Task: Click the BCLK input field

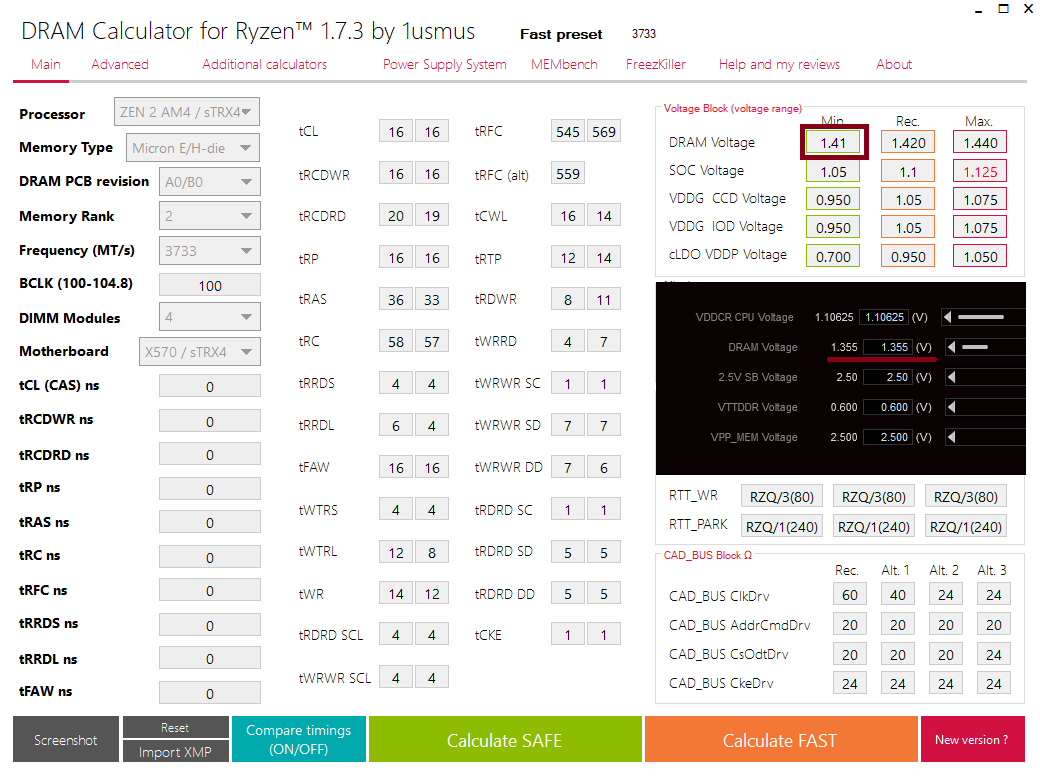Action: (210, 285)
